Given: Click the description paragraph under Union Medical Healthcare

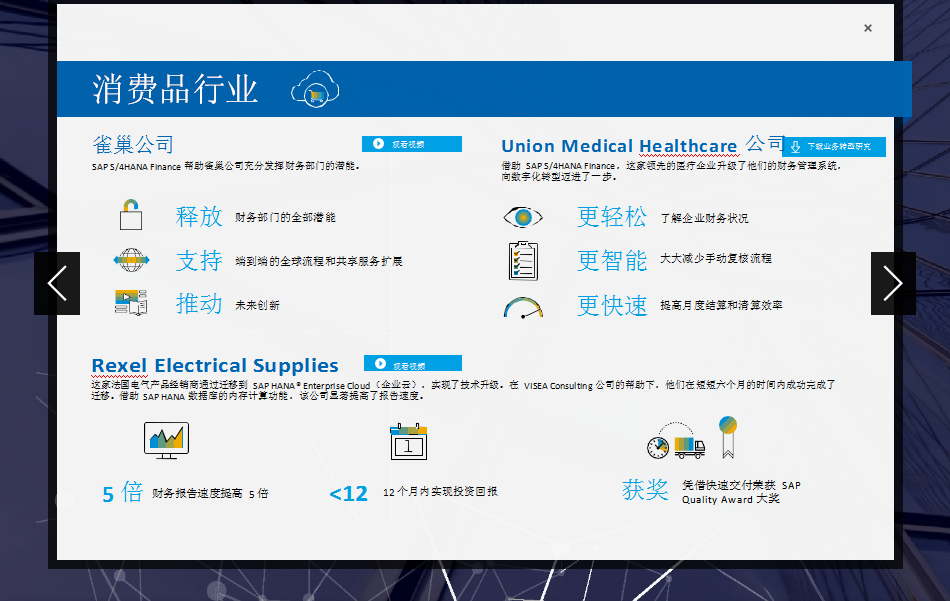Looking at the screenshot, I should tap(671, 171).
